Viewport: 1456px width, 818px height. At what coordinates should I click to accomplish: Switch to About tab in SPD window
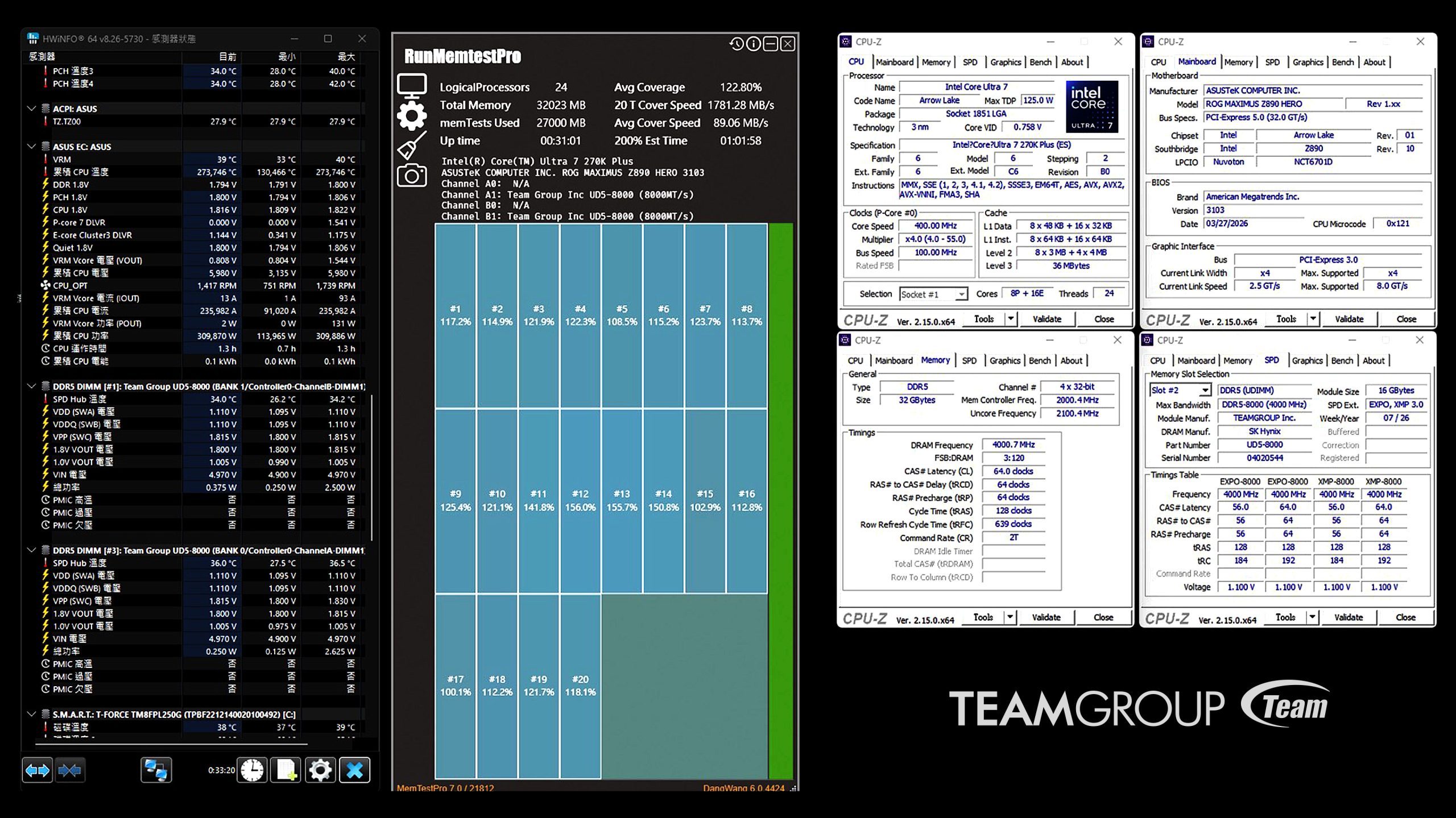[x=1374, y=360]
